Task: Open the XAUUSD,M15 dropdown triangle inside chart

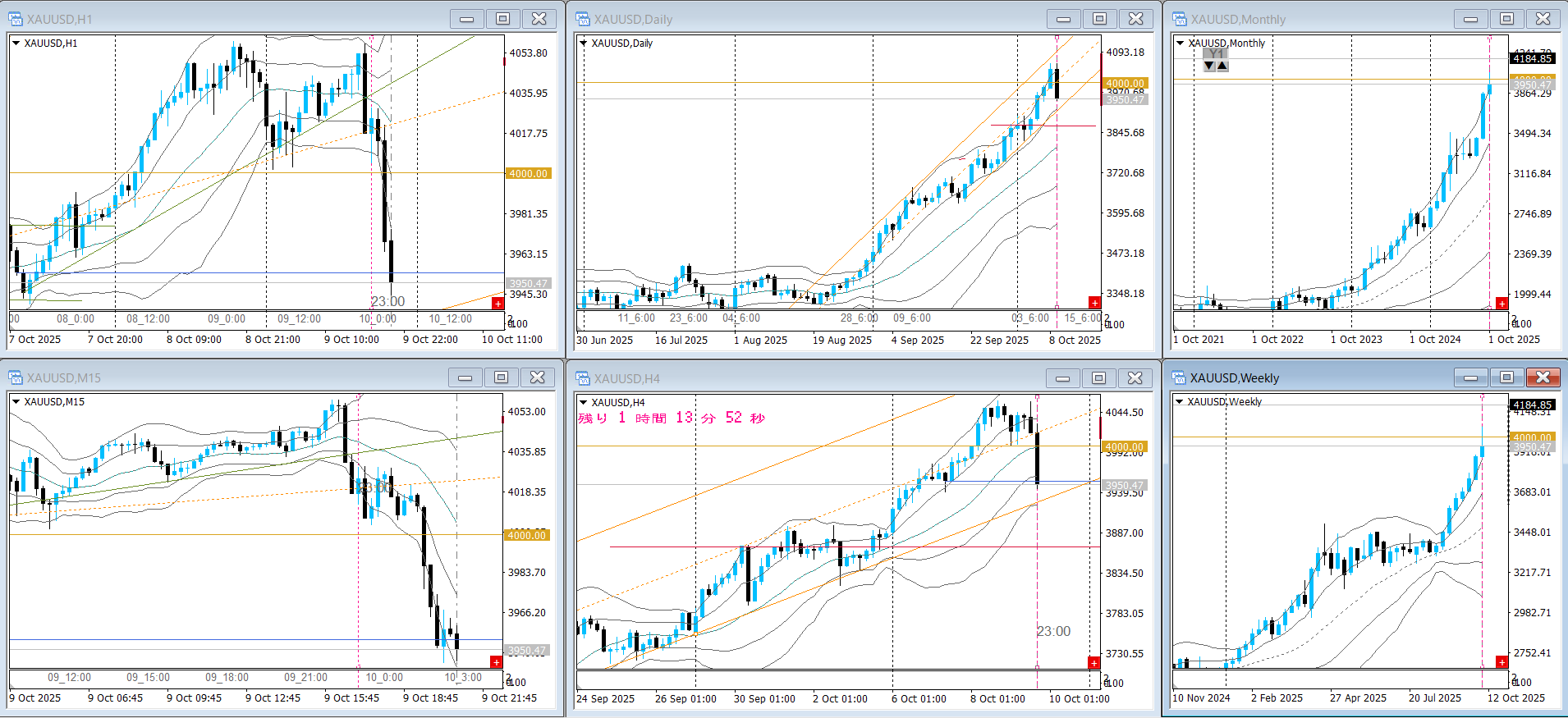Action: 16,402
